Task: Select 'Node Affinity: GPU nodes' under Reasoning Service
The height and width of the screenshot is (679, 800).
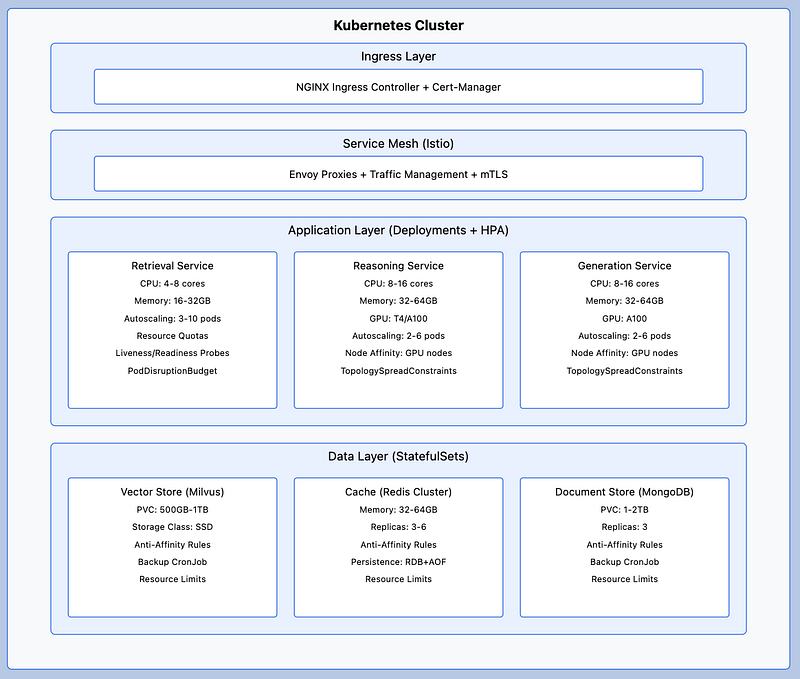Action: point(398,353)
